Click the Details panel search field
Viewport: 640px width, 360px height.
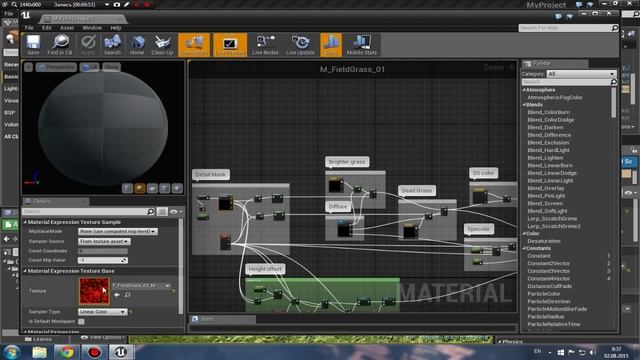(88, 211)
